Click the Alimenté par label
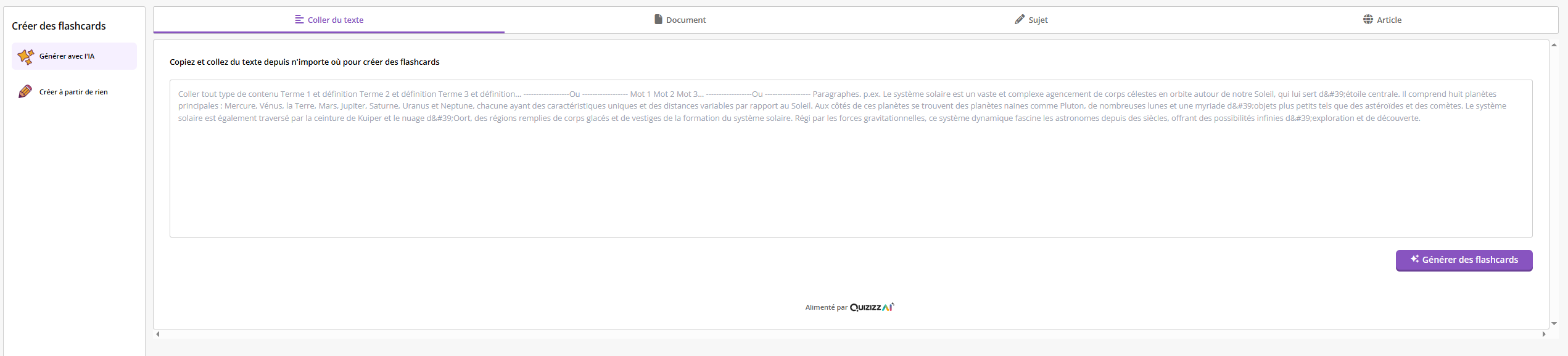Image resolution: width=1568 pixels, height=356 pixels. tap(826, 307)
